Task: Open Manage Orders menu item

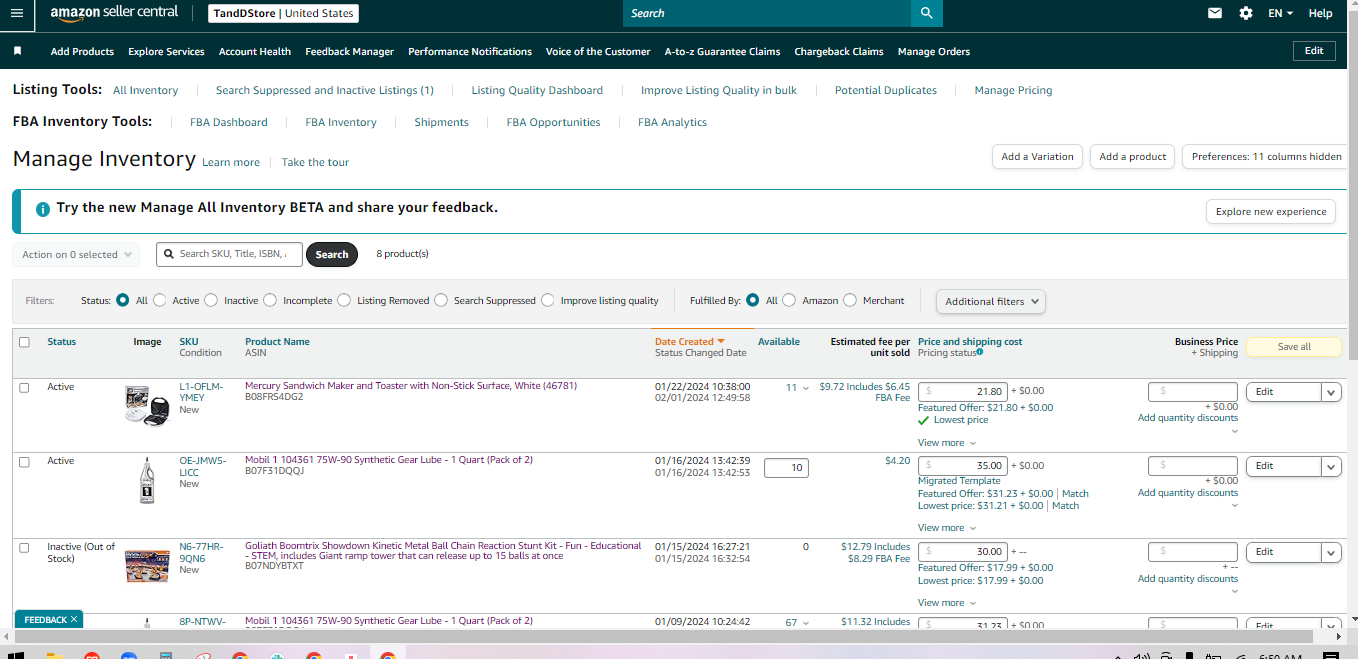Action: tap(934, 51)
